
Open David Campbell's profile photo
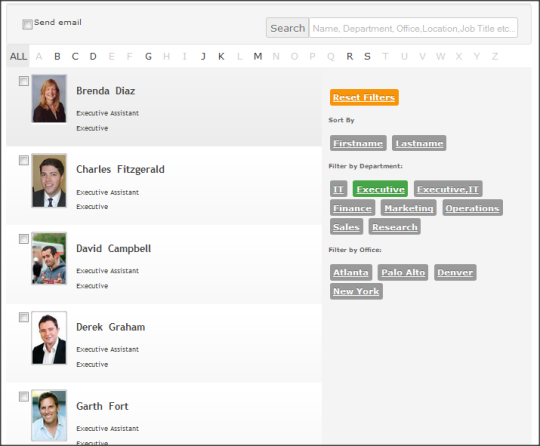coord(49,258)
